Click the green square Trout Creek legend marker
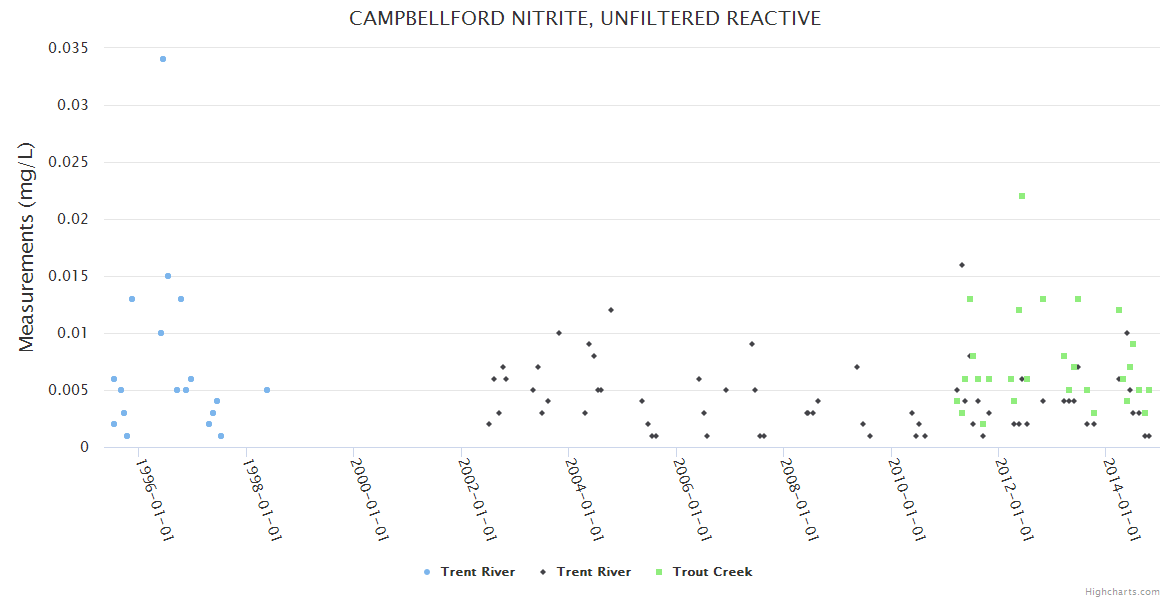The height and width of the screenshot is (600, 1170). [x=659, y=572]
